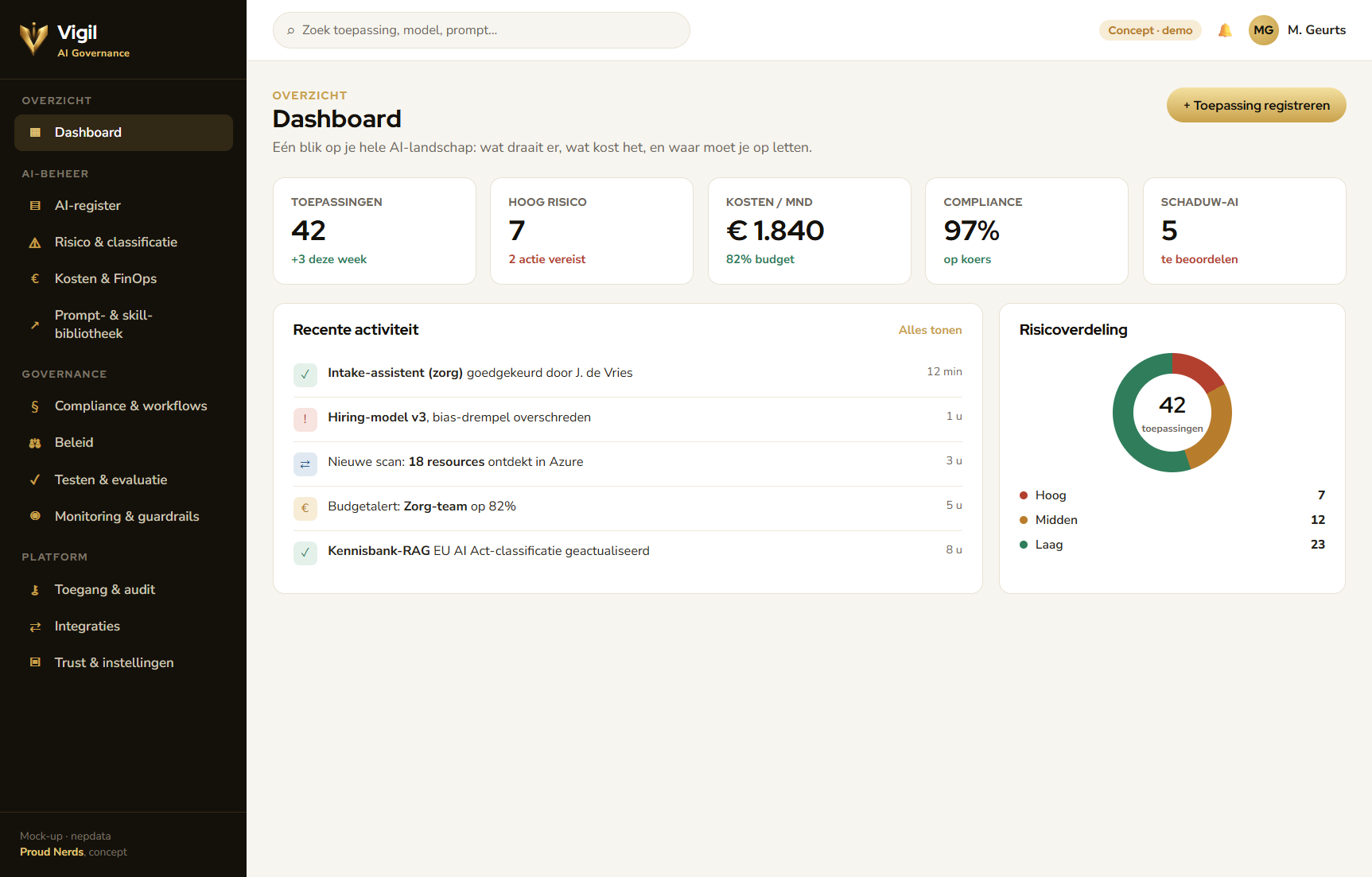This screenshot has width=1372, height=877.
Task: Open Monitoring & guardrails
Action: click(x=123, y=516)
